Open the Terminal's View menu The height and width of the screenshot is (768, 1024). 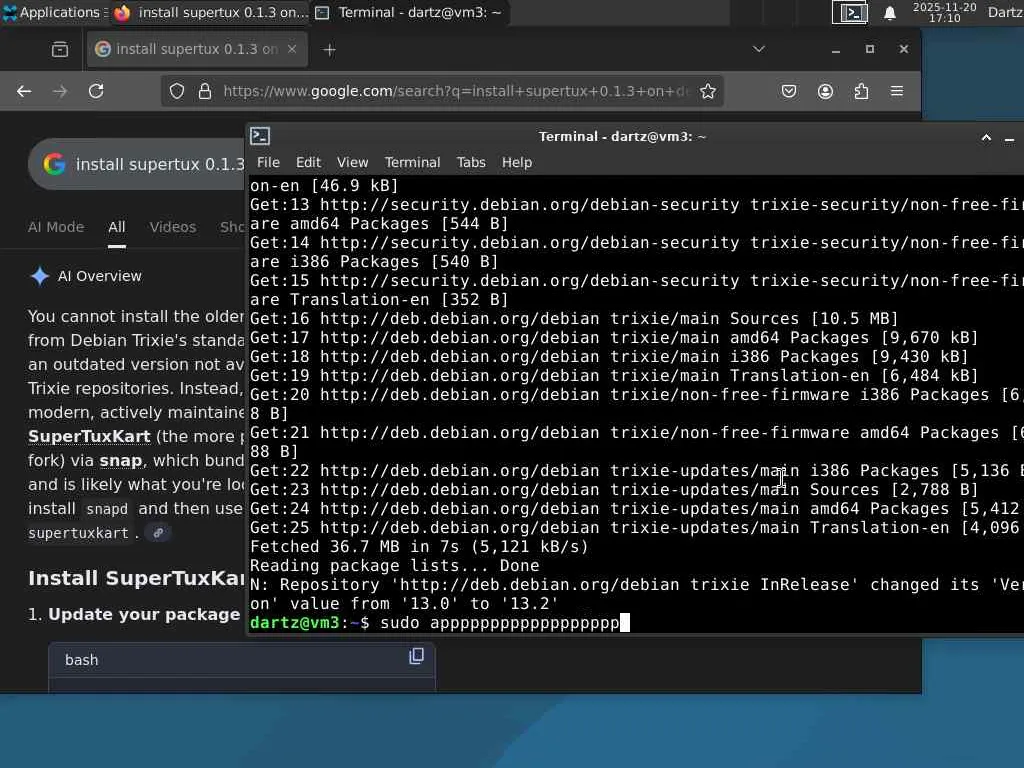tap(353, 162)
